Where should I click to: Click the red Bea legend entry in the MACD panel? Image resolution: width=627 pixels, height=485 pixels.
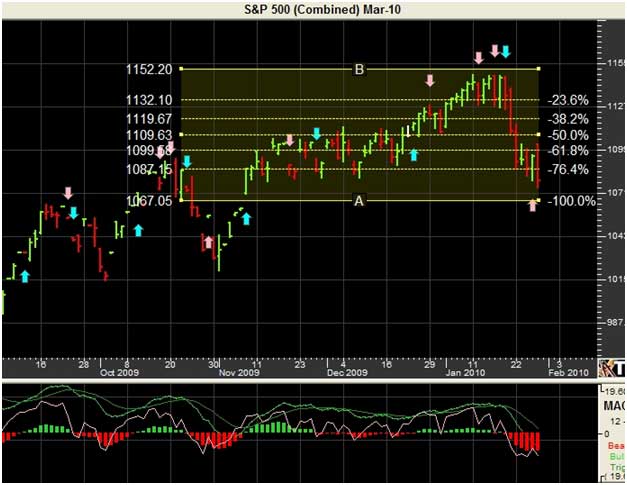pos(616,446)
